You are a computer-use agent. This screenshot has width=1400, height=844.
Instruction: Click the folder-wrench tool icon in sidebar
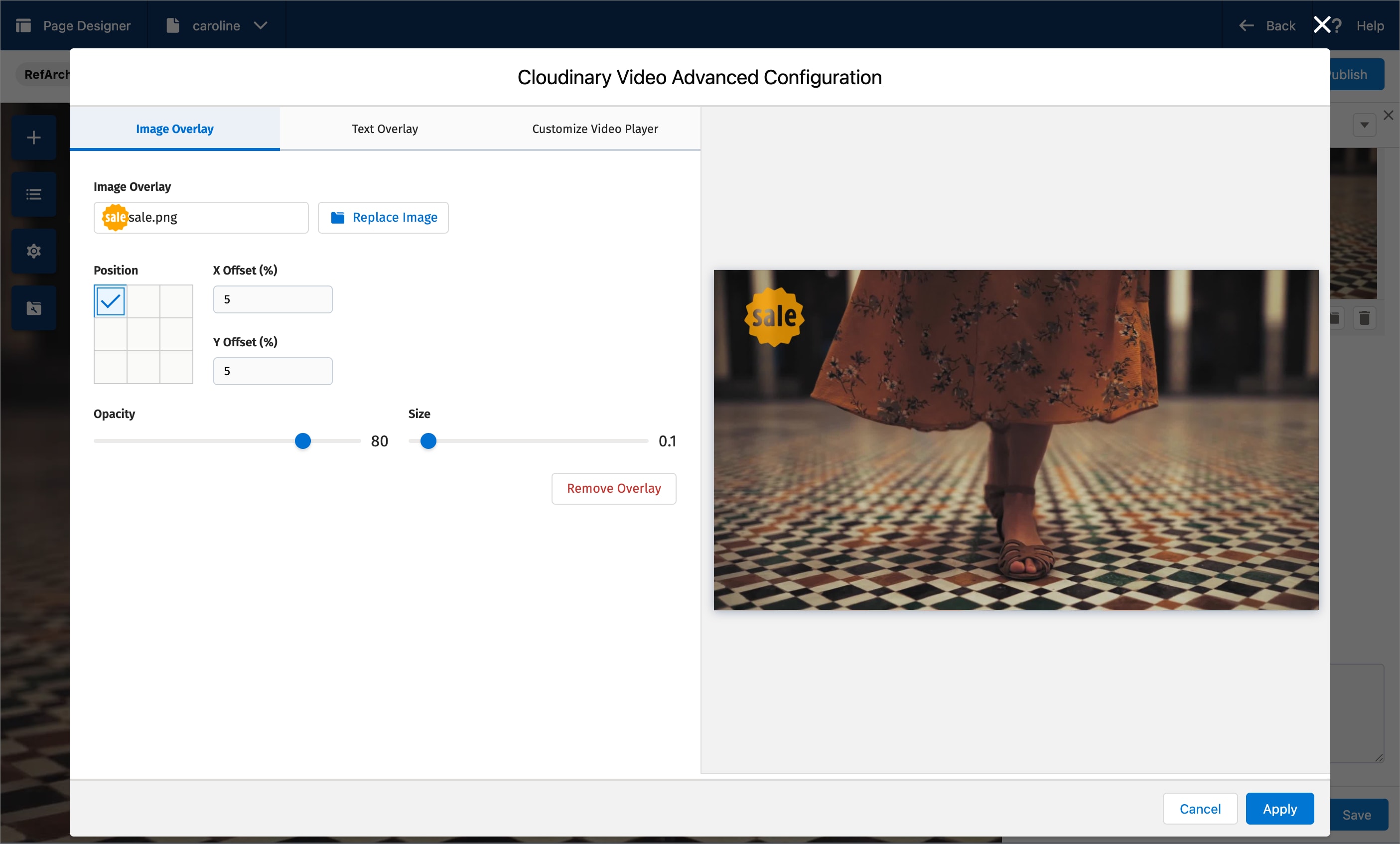click(33, 308)
